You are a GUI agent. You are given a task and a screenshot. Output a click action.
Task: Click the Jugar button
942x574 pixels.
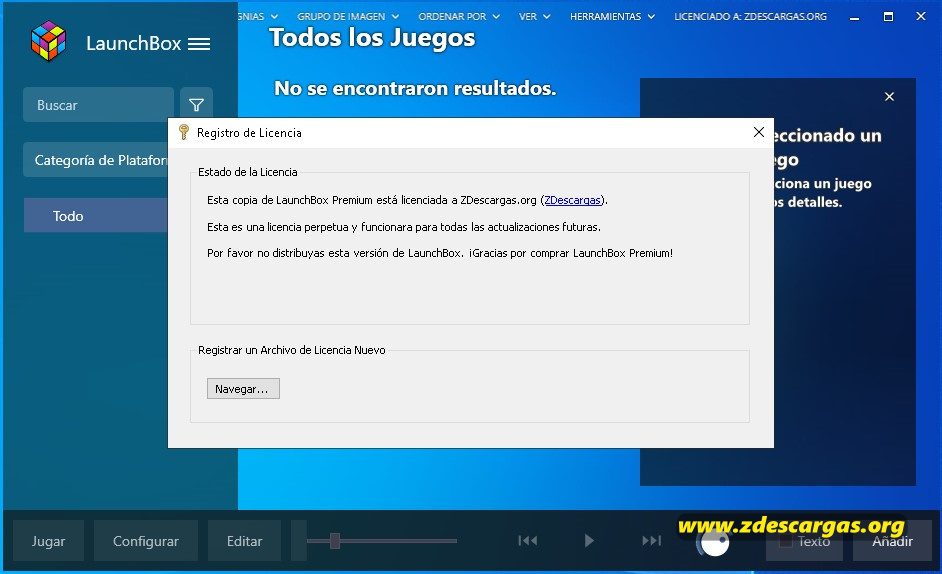49,541
